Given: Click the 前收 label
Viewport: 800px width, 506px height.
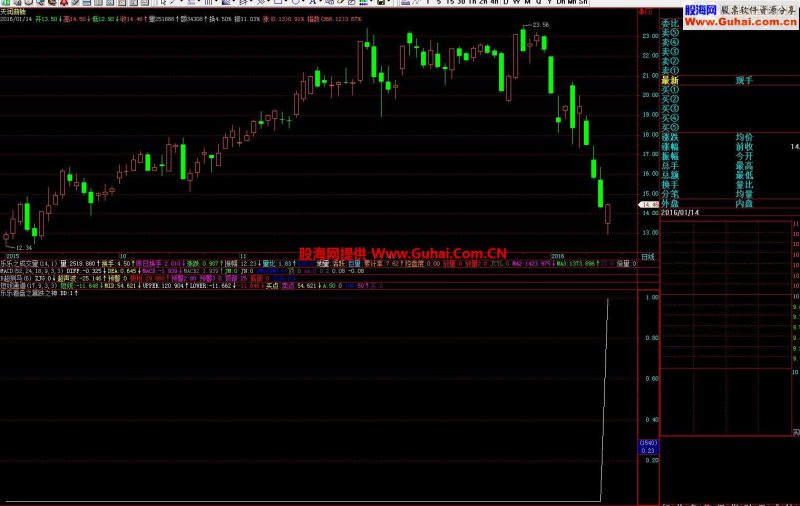Looking at the screenshot, I should pyautogui.click(x=744, y=147).
